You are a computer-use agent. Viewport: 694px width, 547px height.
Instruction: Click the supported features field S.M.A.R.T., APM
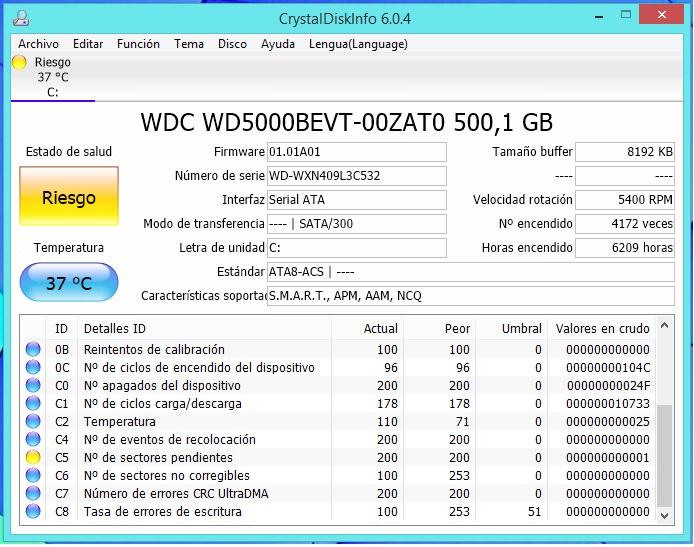click(470, 295)
